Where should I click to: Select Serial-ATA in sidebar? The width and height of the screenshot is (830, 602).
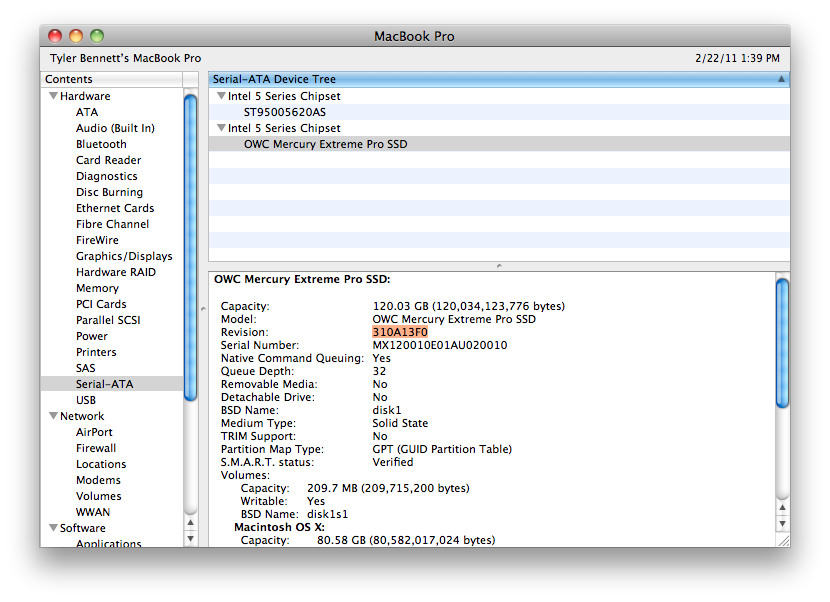(112, 384)
